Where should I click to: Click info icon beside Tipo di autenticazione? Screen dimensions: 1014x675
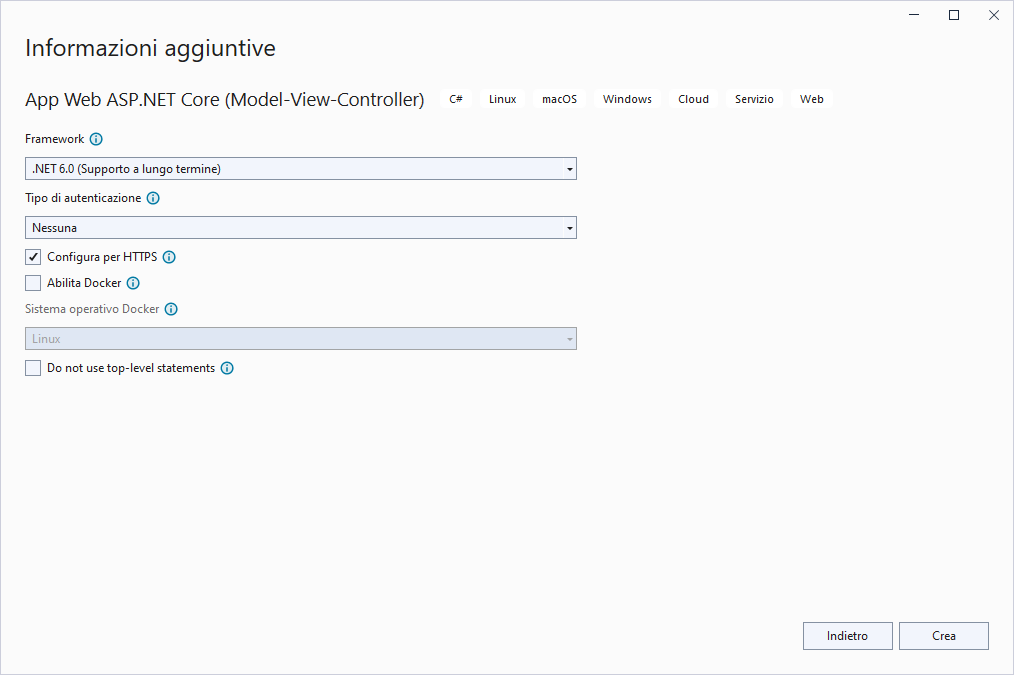click(153, 198)
